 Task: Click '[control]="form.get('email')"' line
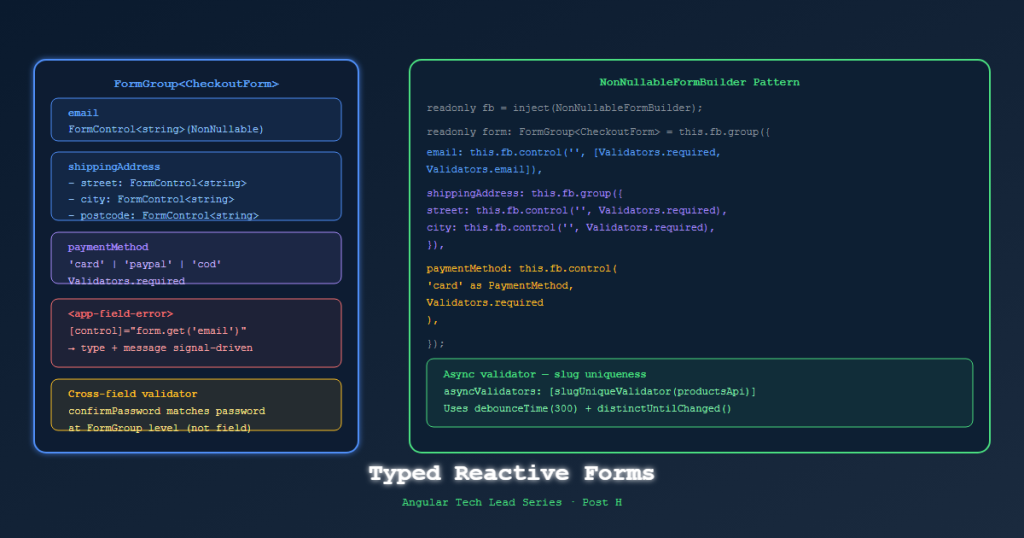(x=157, y=331)
